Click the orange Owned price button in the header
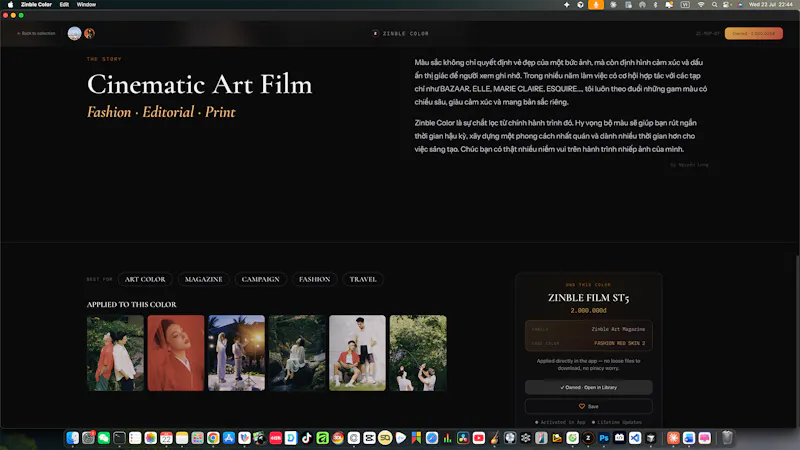Screen dimensions: 800x450 [x=754, y=34]
